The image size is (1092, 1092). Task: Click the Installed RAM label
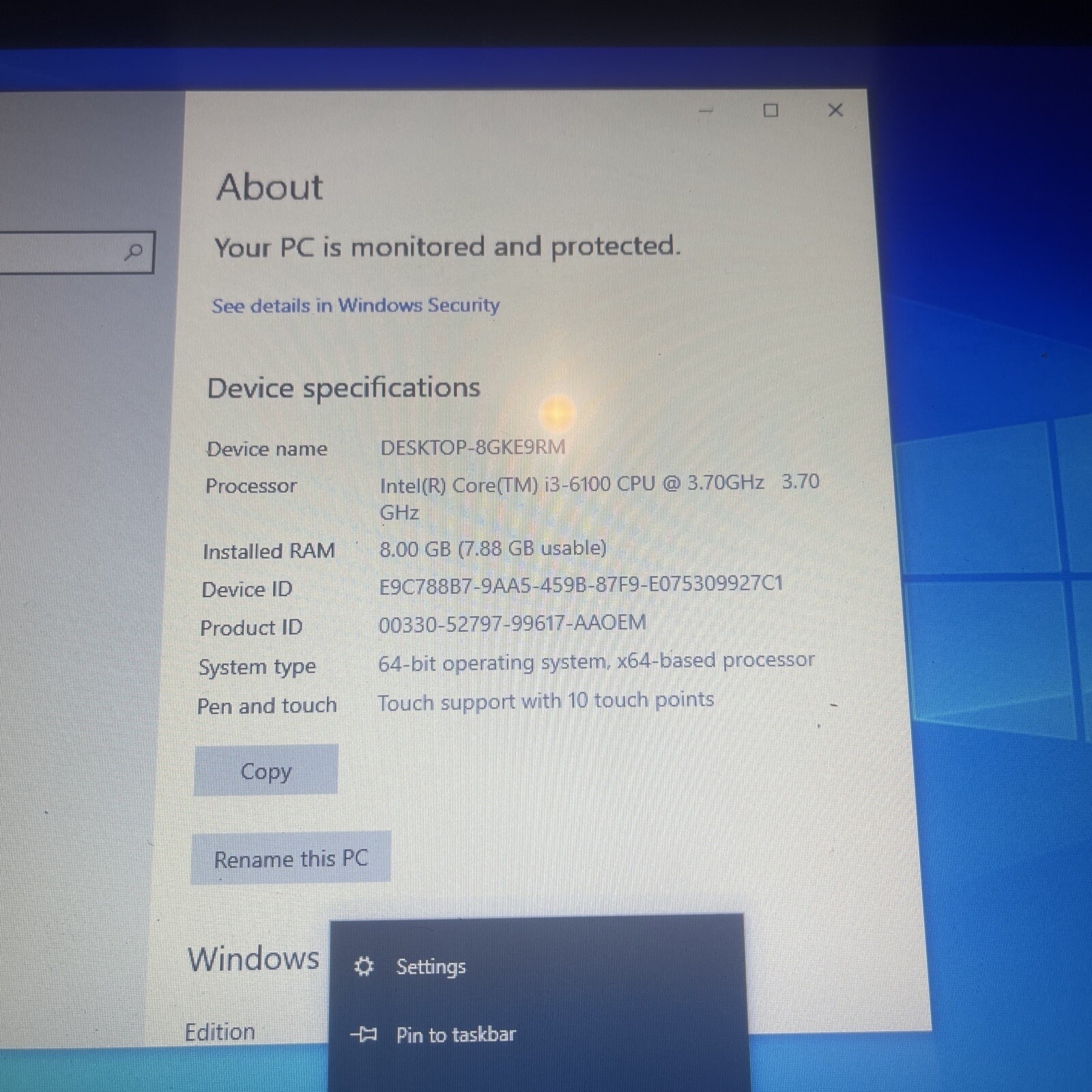coord(269,551)
